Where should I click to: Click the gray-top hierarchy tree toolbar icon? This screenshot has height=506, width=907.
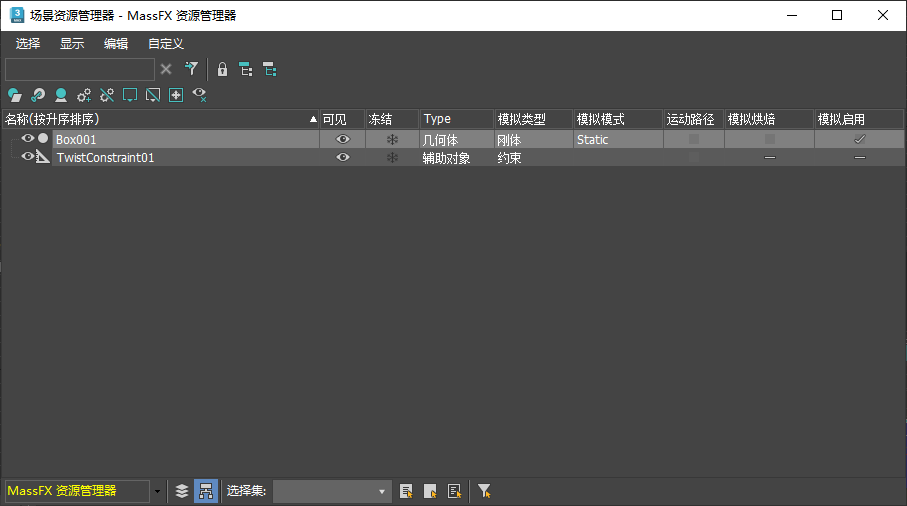(270, 69)
